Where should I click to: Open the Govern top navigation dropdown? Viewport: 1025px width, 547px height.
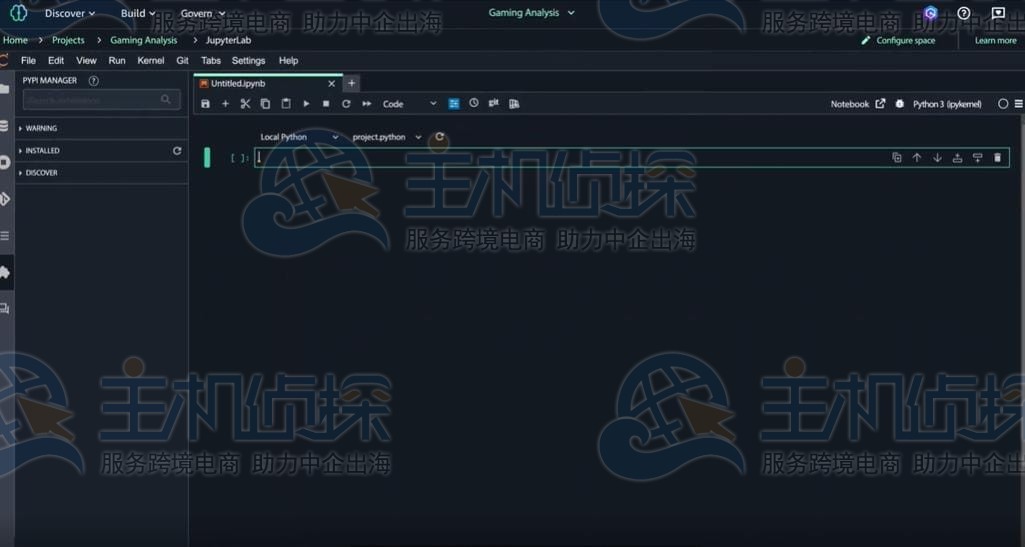203,13
